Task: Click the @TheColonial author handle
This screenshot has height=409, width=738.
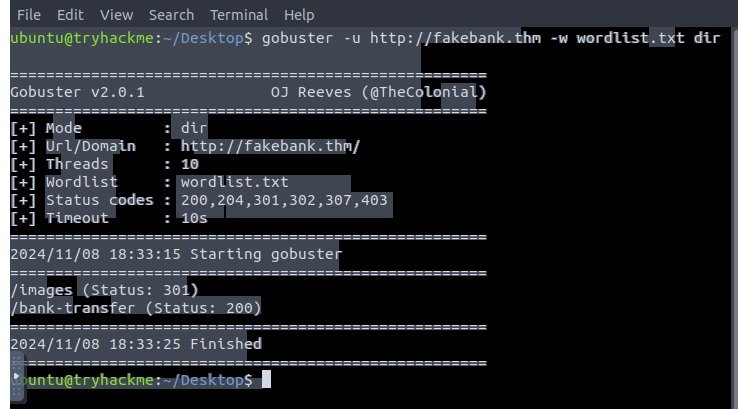Action: point(424,92)
